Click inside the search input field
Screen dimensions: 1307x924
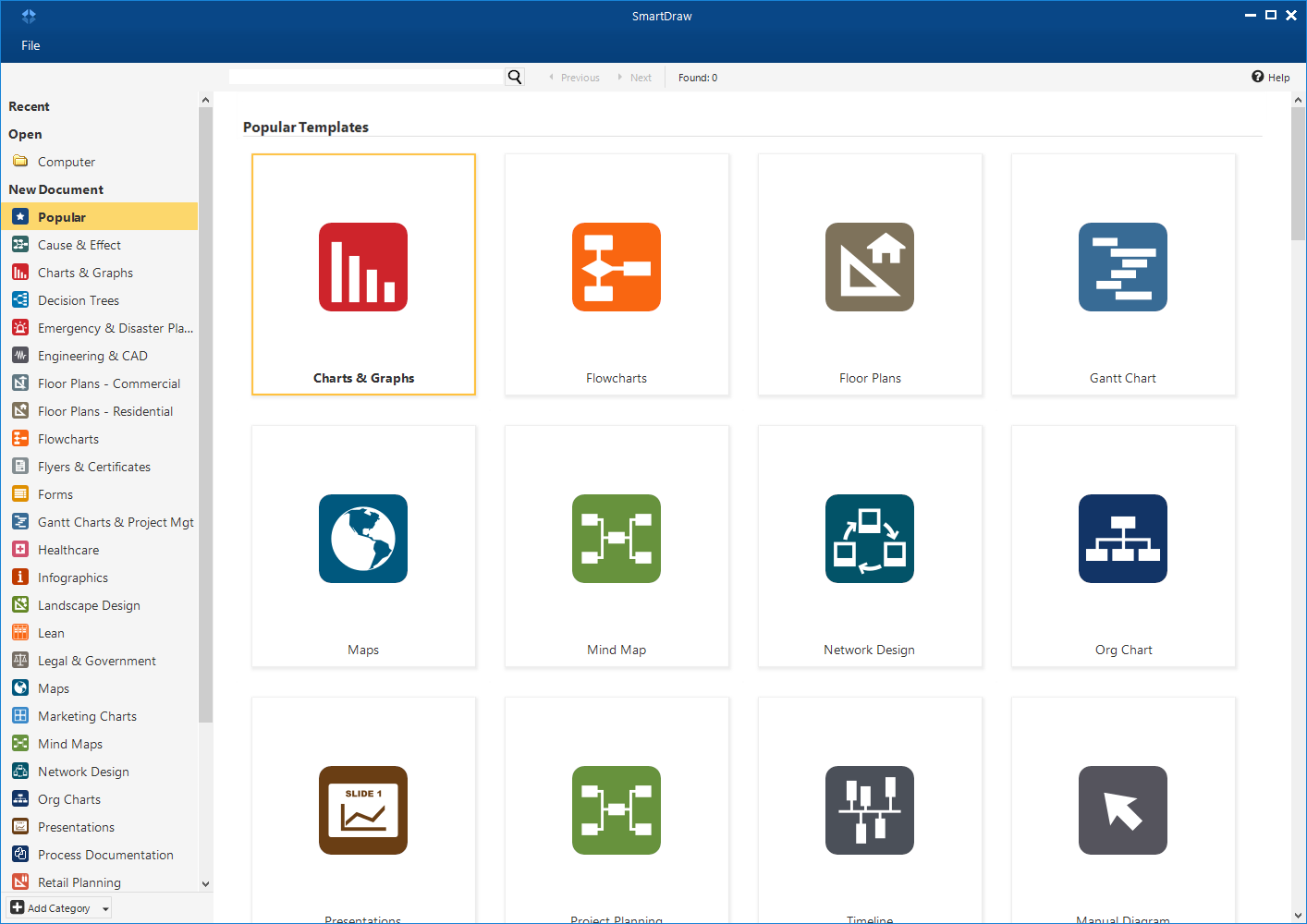coord(365,77)
